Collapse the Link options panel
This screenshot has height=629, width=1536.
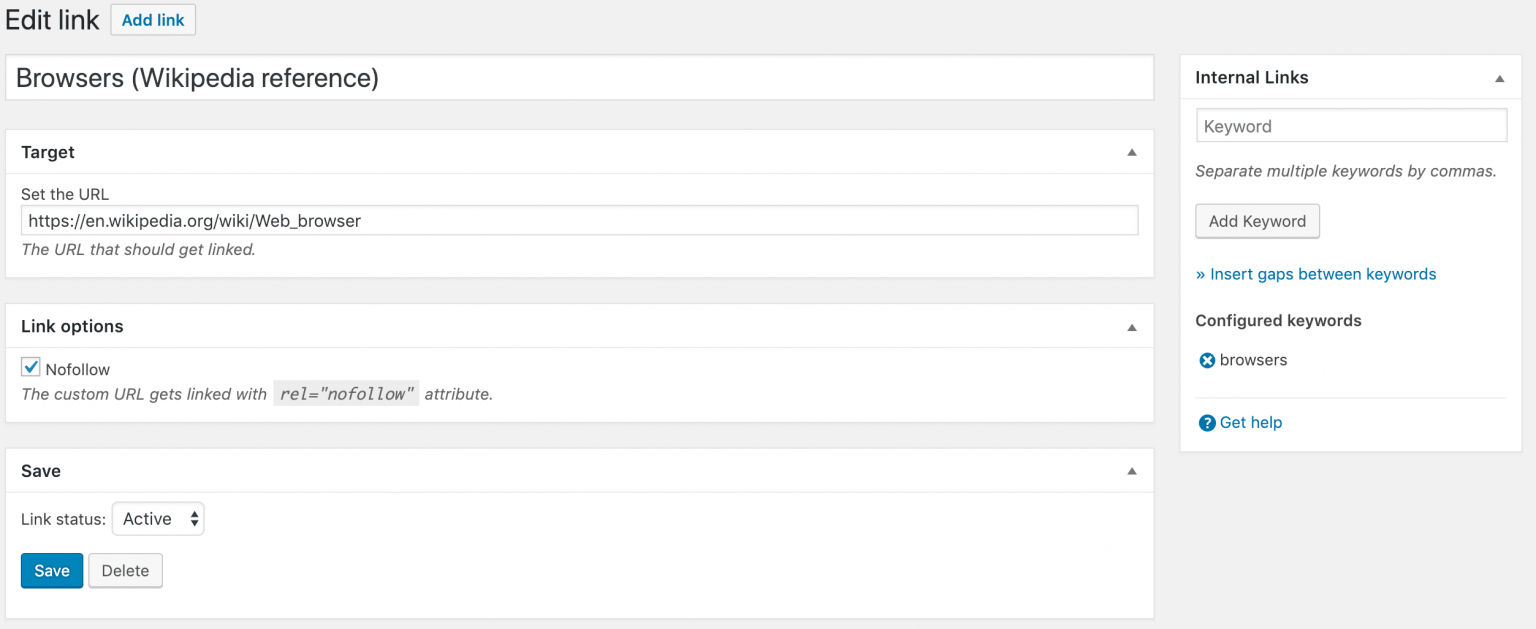1131,326
